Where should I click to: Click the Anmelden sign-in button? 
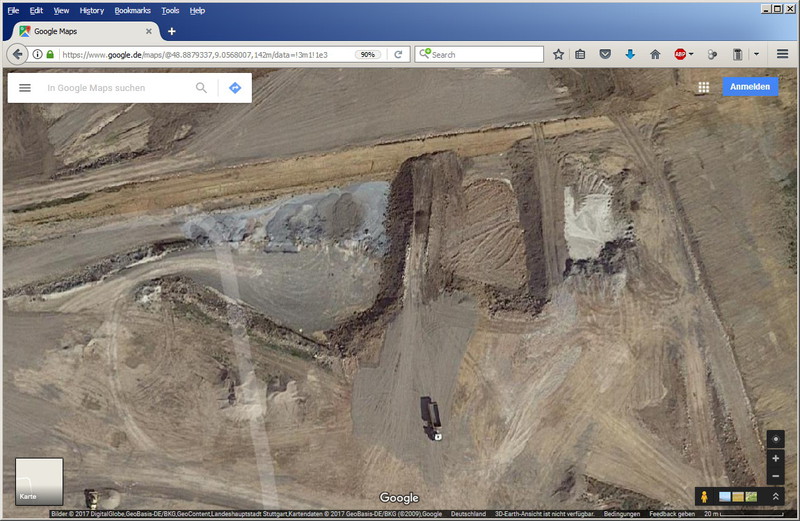coord(750,87)
